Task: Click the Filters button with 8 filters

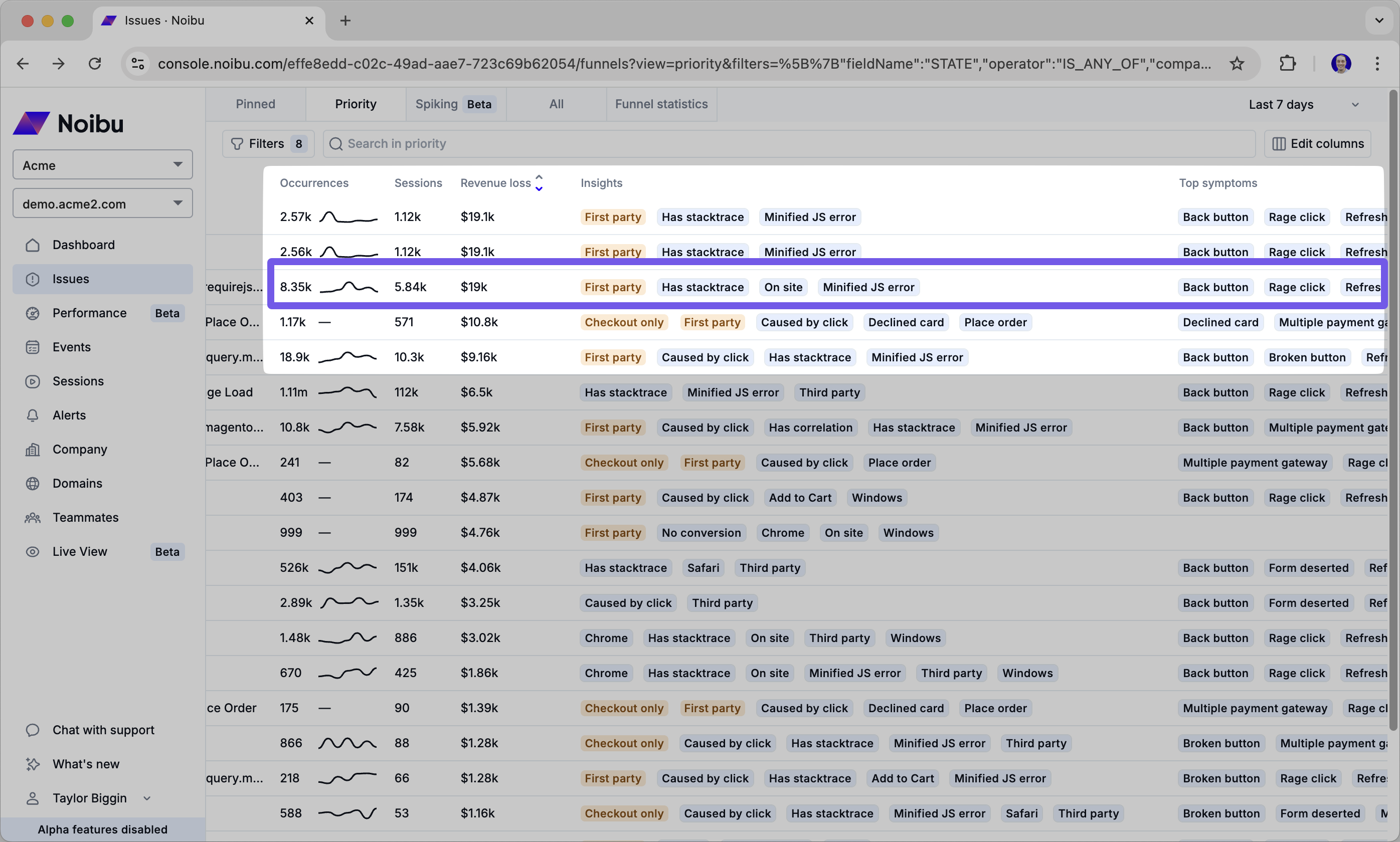Action: pyautogui.click(x=268, y=143)
